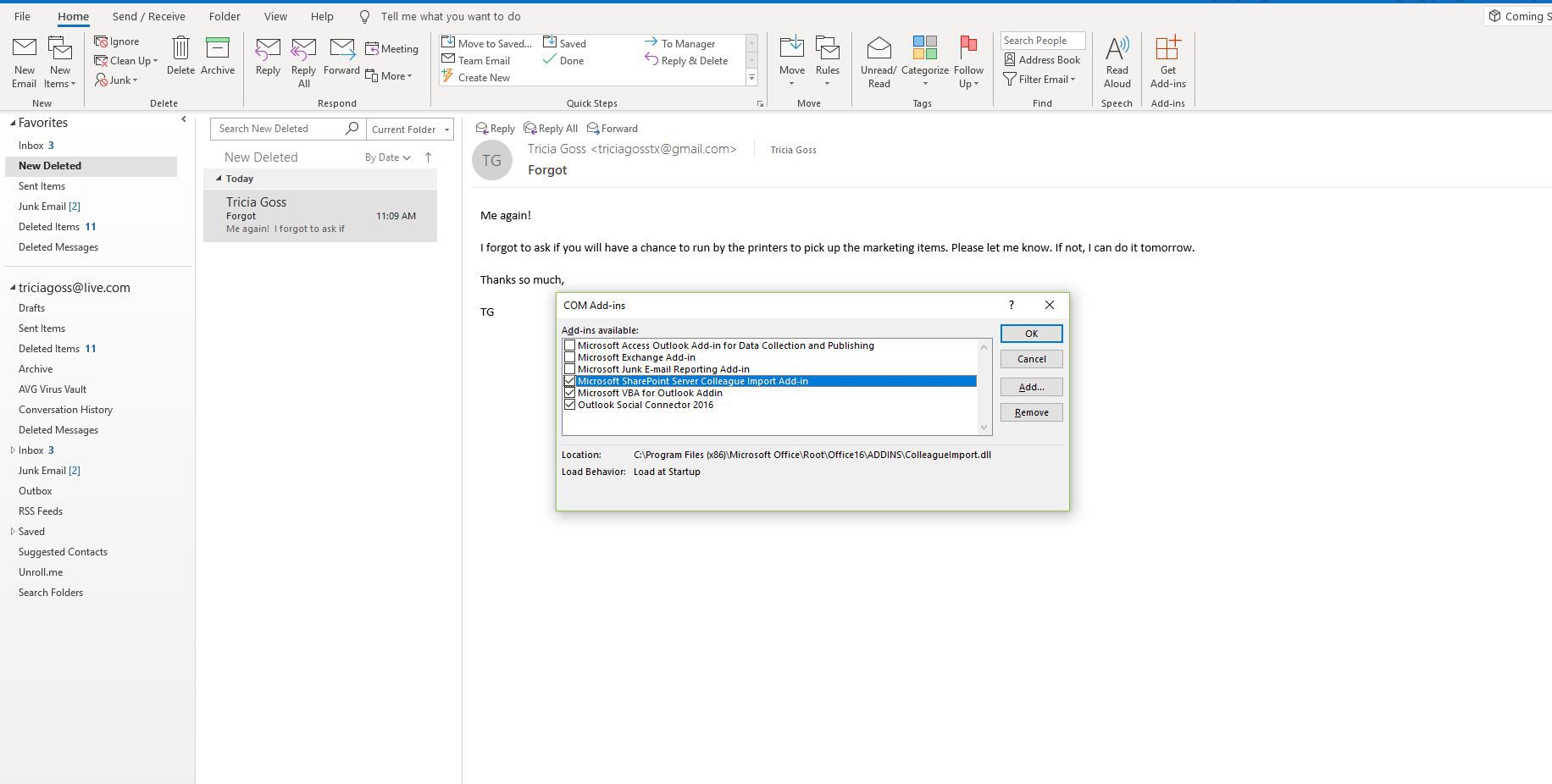Click the Search People field
This screenshot has width=1552, height=784.
coord(1043,41)
